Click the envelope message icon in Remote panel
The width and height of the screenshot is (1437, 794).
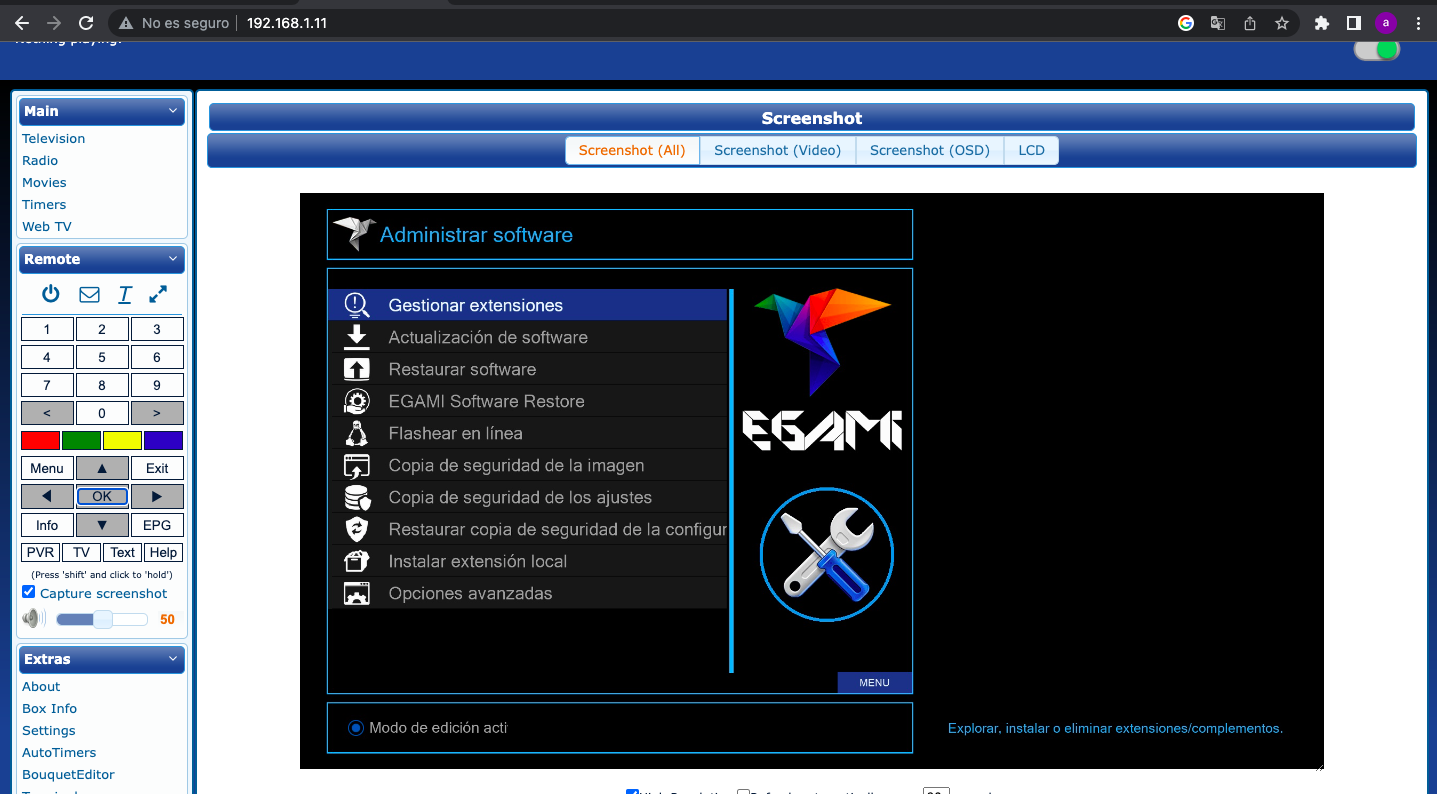point(89,294)
